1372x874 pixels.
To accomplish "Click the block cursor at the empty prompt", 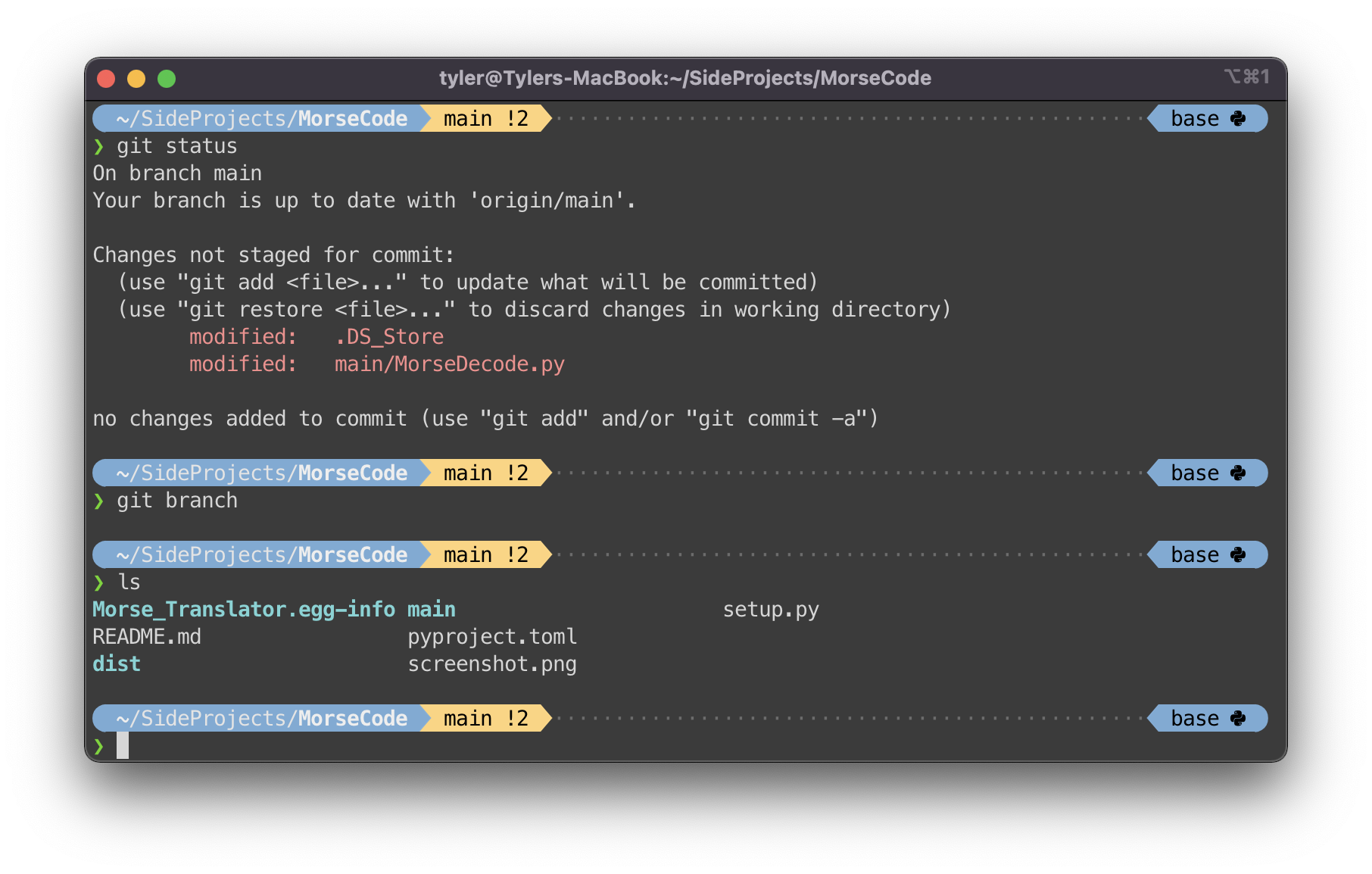I will 123,746.
